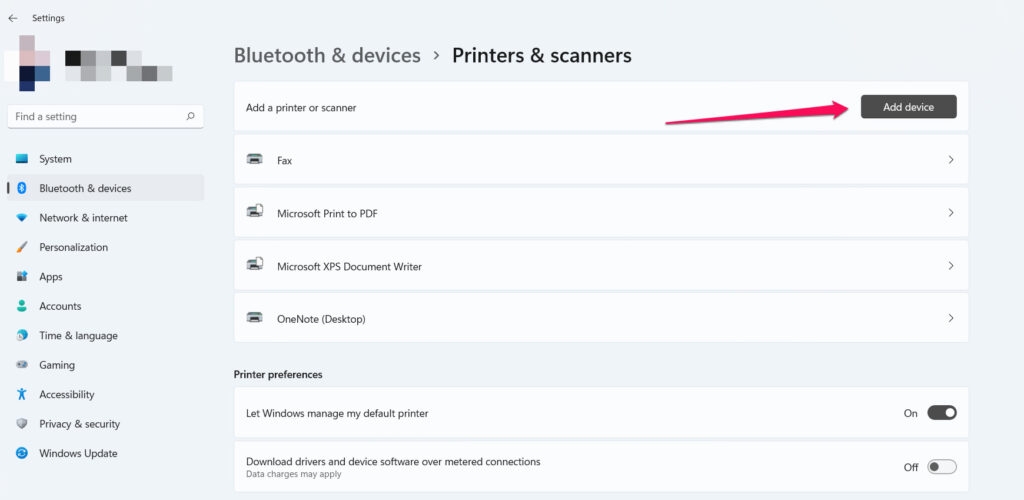Click Bluetooth & devices breadcrumb link
Image resolution: width=1024 pixels, height=500 pixels.
click(x=327, y=55)
